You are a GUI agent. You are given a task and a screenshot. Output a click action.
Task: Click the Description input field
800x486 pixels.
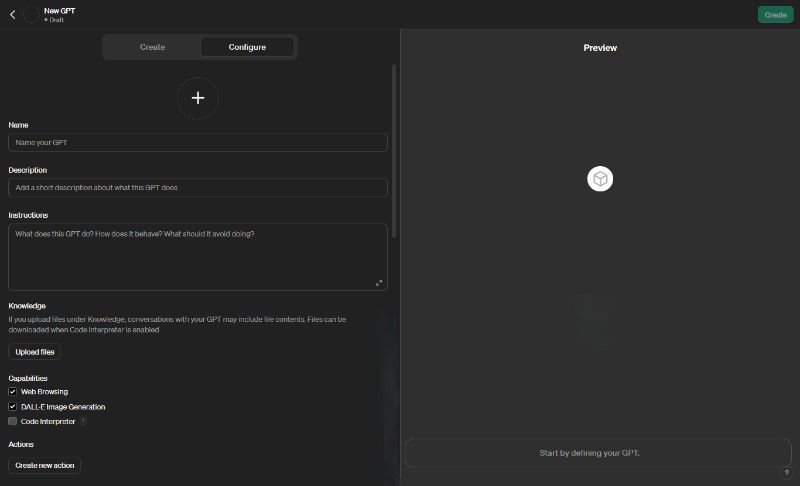tap(198, 188)
